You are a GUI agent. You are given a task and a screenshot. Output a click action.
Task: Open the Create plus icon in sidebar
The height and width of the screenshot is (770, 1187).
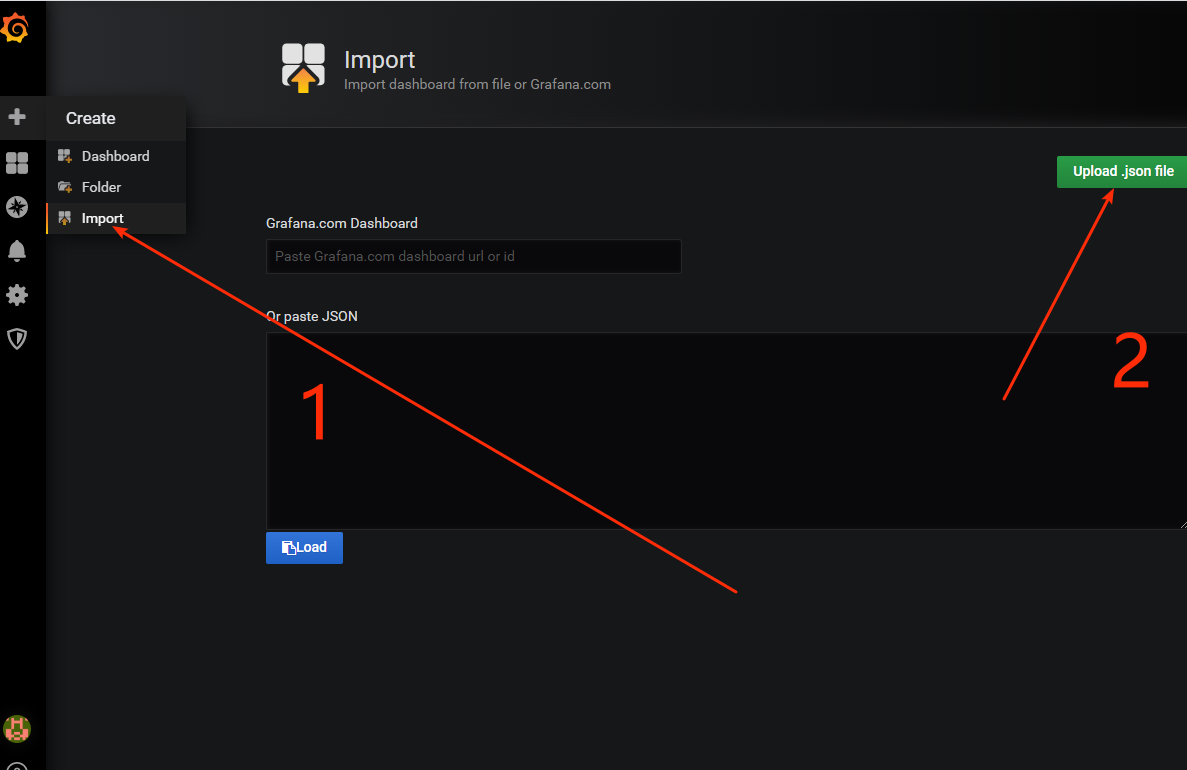[x=17, y=117]
